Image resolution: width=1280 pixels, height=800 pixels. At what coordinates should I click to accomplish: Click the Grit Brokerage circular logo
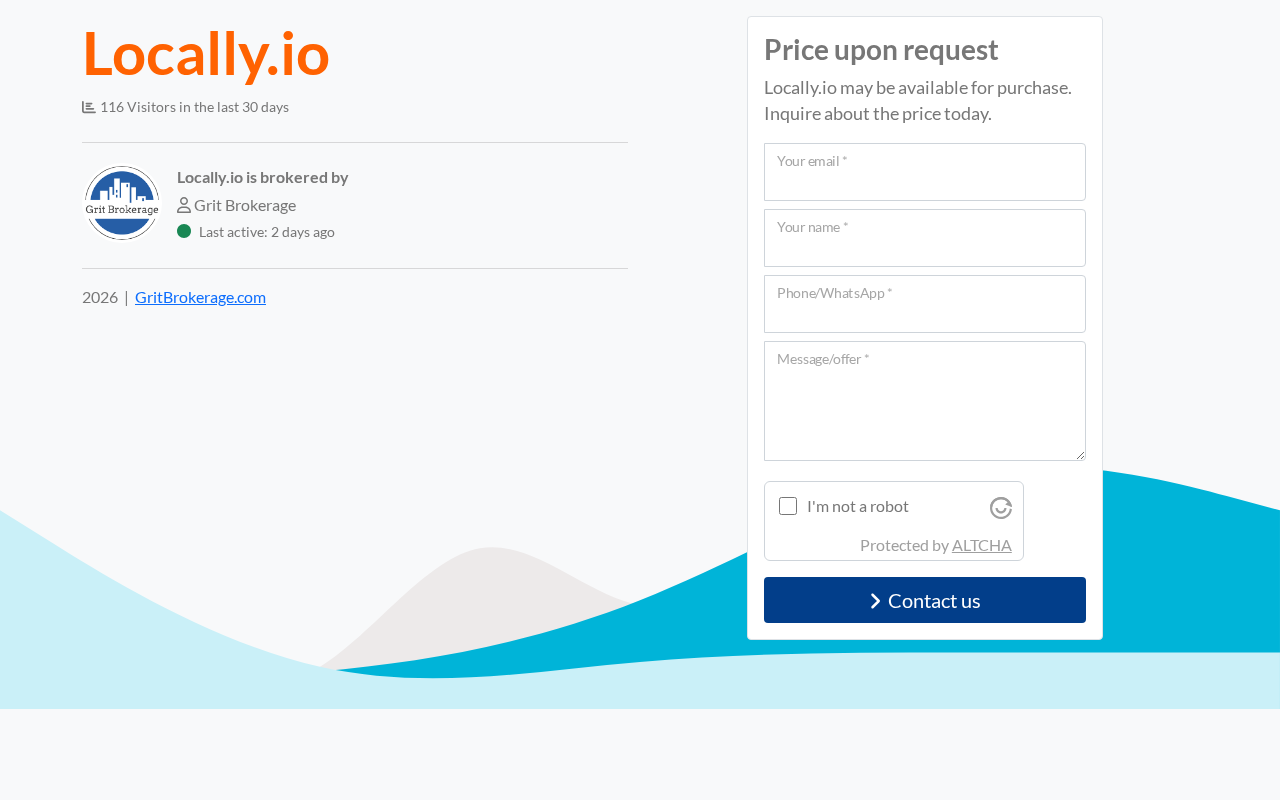[122, 203]
